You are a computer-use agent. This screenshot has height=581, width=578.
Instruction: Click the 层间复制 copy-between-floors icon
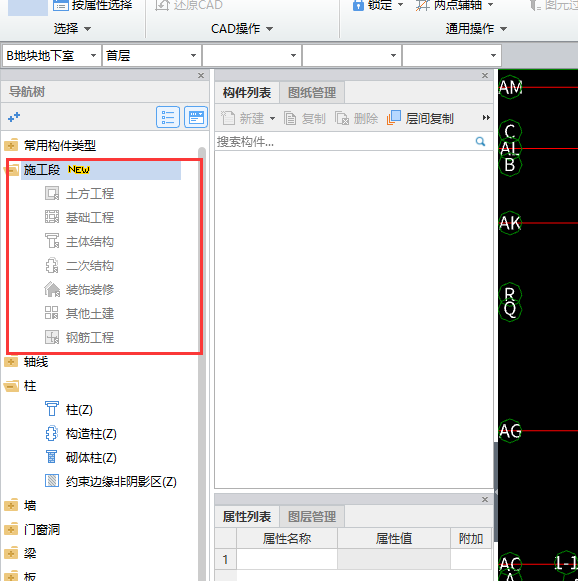394,118
